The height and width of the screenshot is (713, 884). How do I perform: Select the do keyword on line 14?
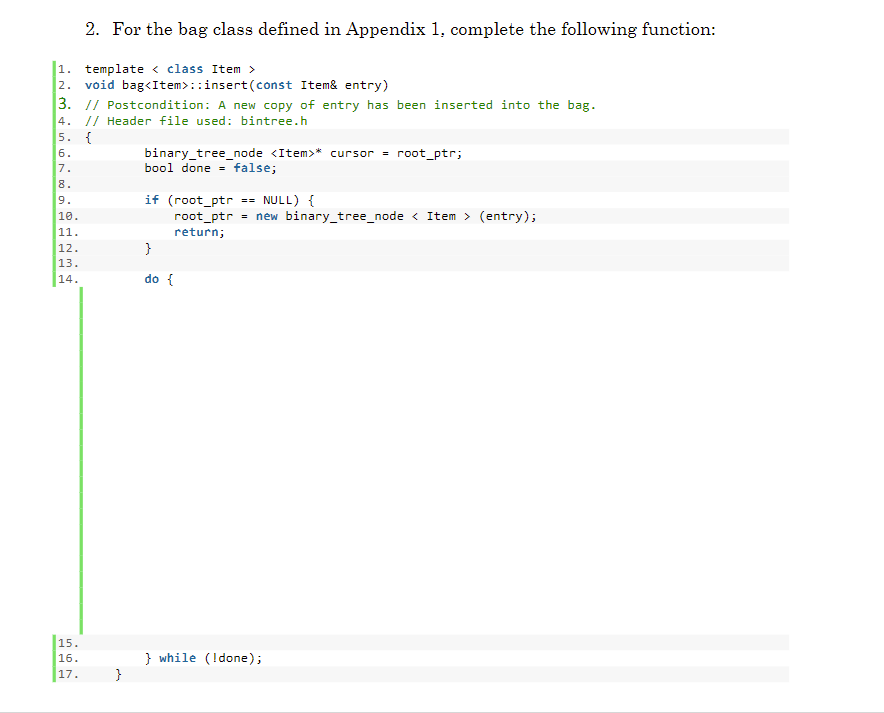point(153,279)
